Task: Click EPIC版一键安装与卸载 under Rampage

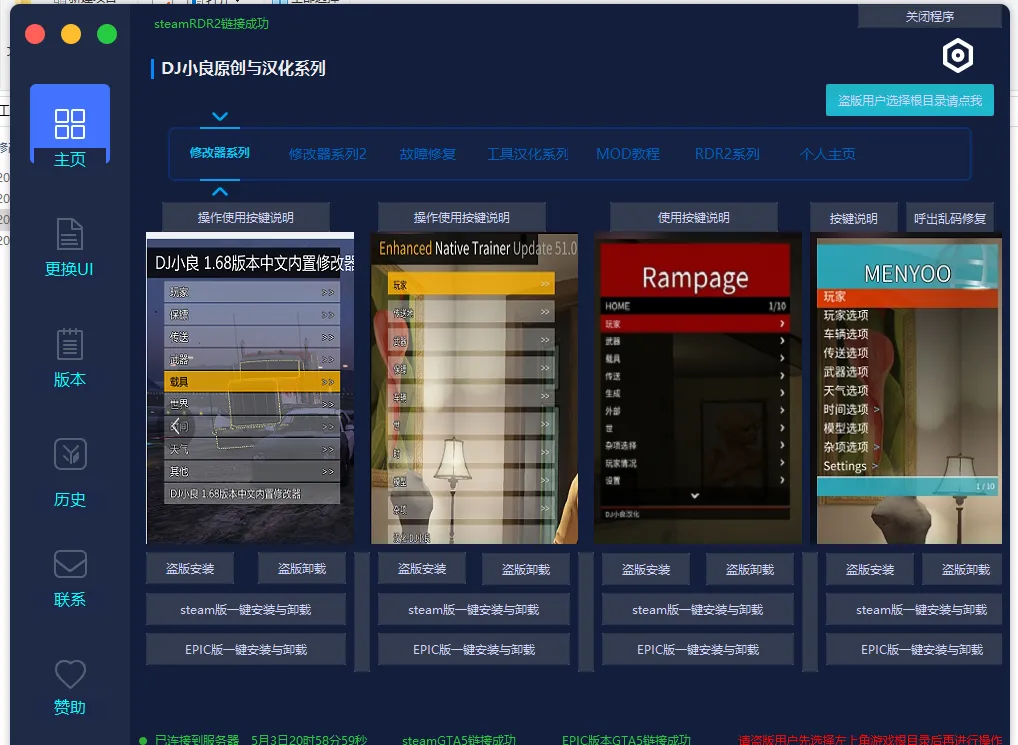Action: [x=697, y=648]
